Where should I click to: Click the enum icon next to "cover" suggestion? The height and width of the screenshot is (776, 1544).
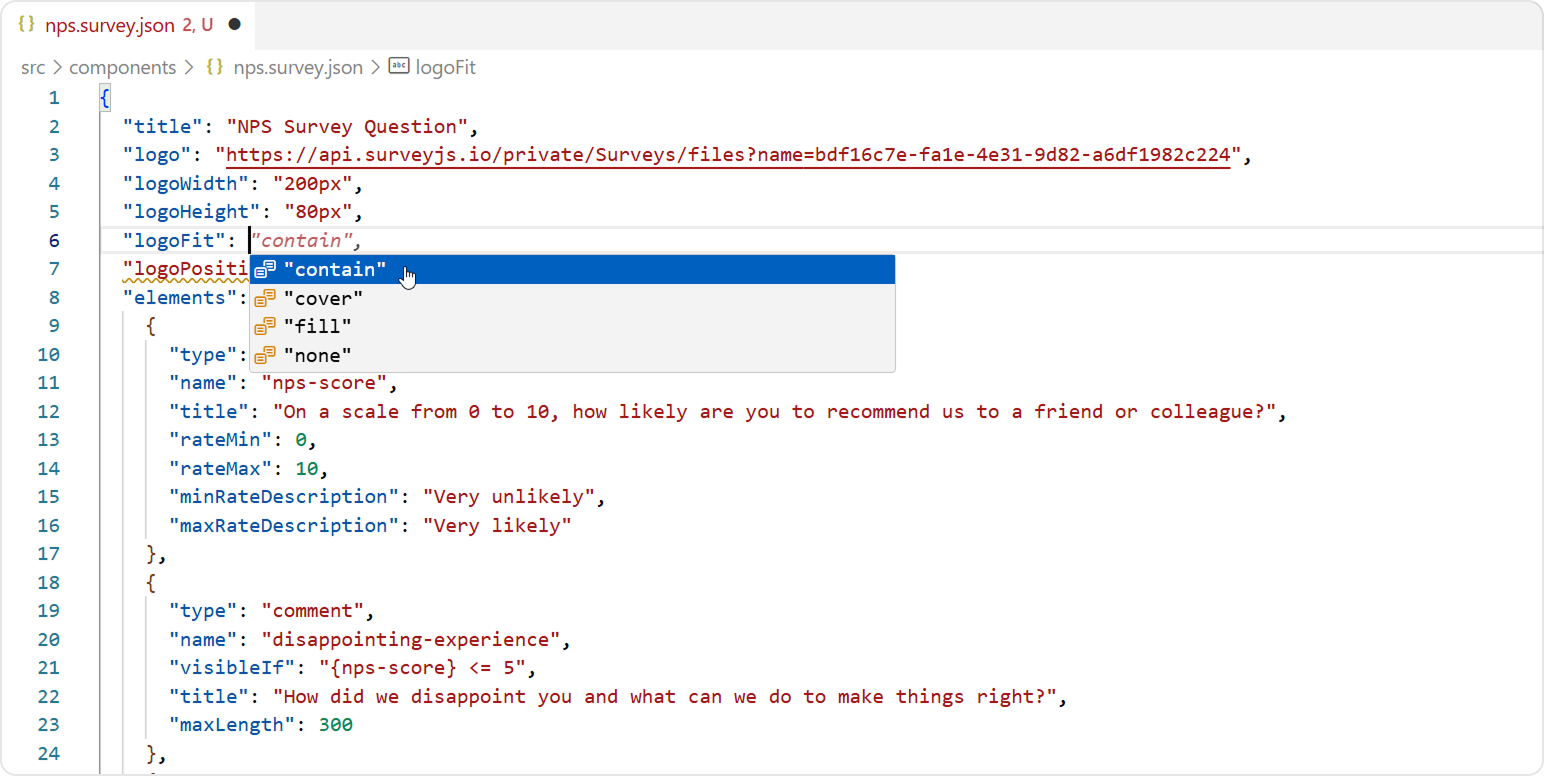coord(264,297)
